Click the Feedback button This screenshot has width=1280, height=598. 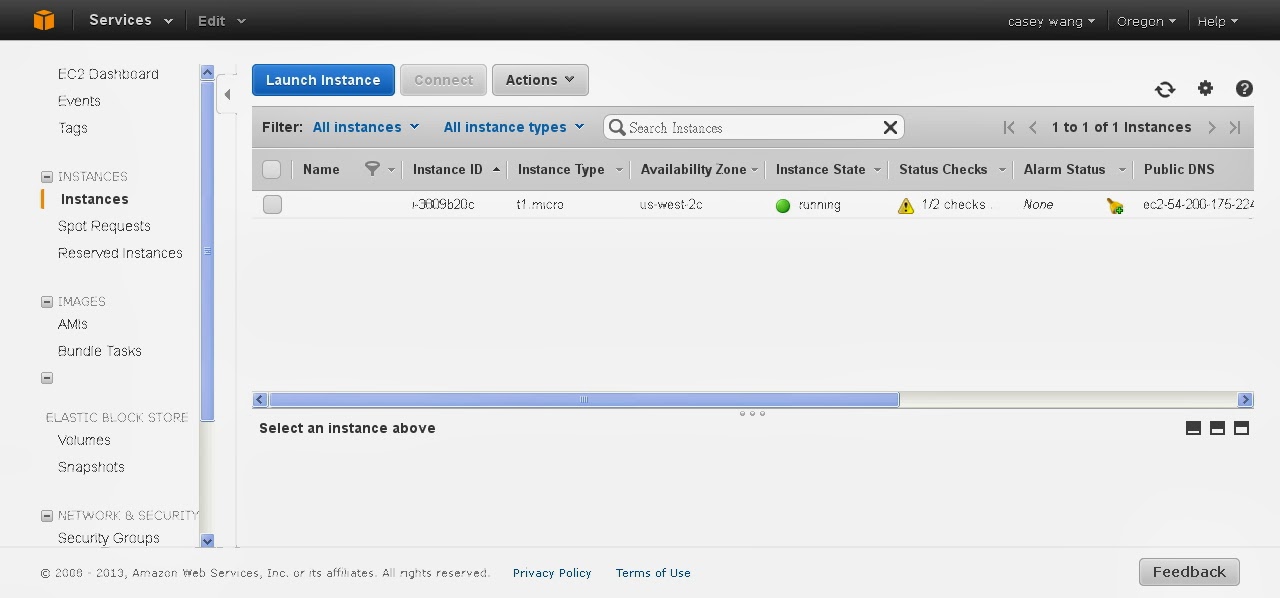tap(1189, 572)
